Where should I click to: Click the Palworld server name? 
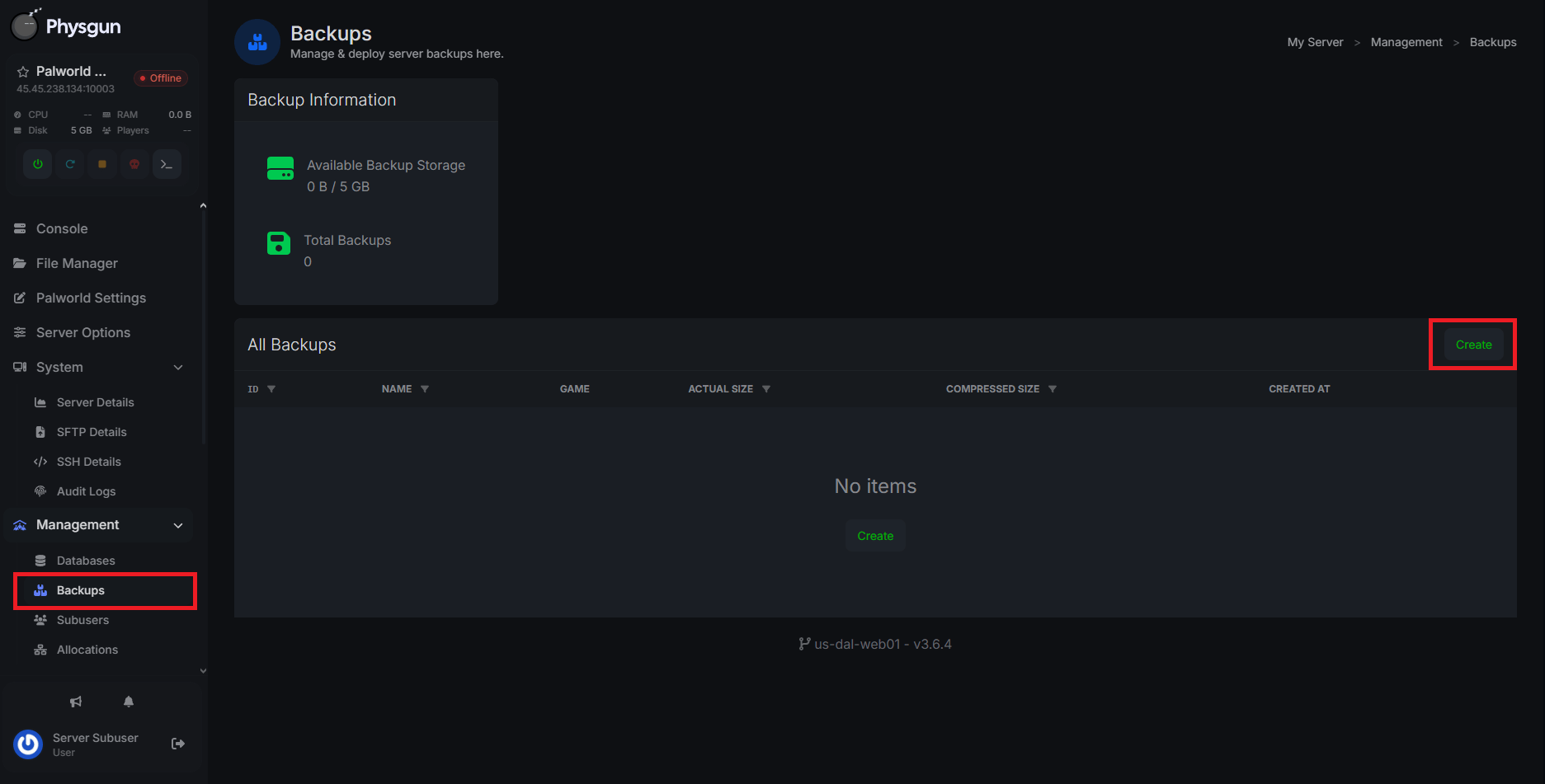coord(71,72)
